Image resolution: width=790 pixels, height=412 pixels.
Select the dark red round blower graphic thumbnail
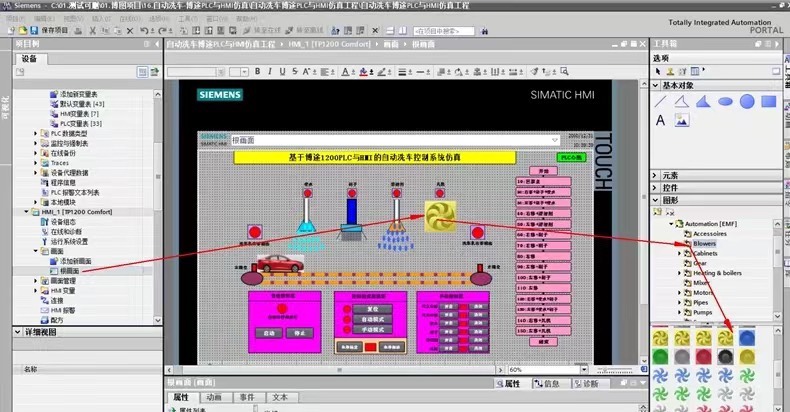click(x=703, y=357)
